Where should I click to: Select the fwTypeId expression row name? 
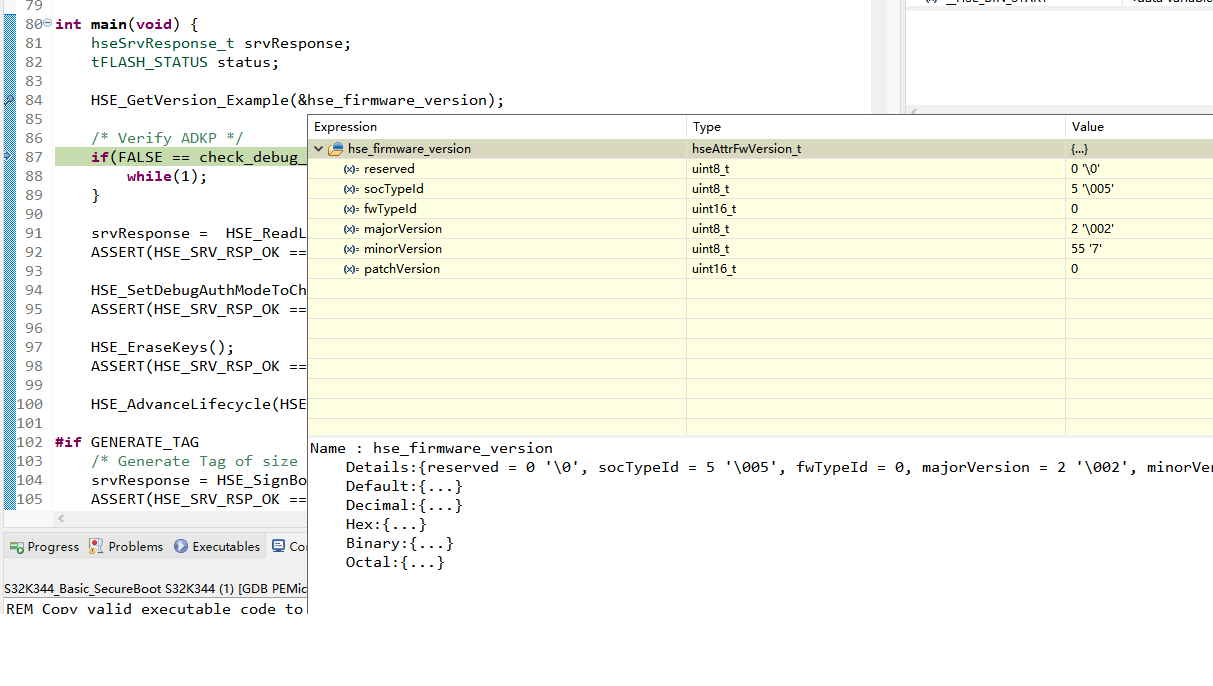pos(390,209)
